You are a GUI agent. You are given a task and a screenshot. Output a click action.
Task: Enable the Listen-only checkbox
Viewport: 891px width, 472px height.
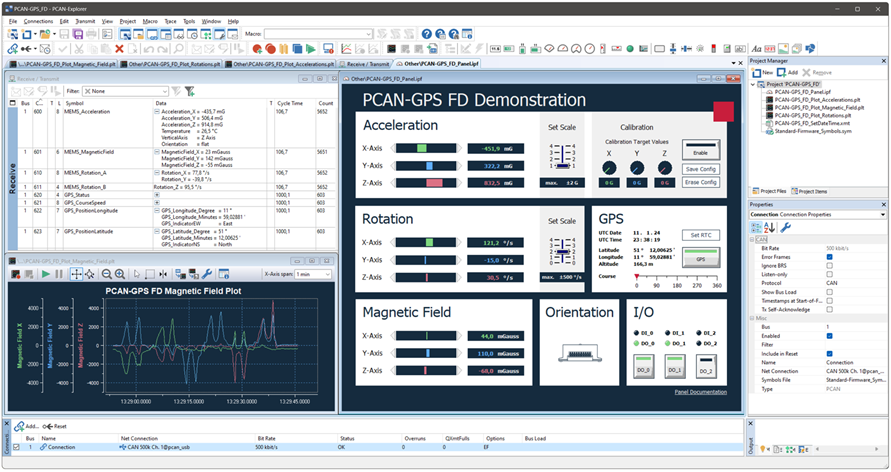click(829, 274)
